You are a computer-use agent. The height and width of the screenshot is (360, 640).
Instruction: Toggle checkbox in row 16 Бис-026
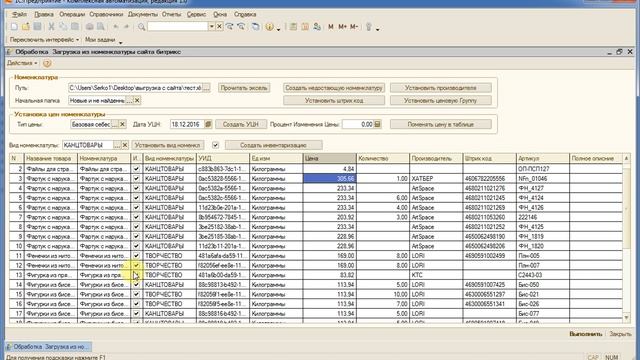point(136,304)
